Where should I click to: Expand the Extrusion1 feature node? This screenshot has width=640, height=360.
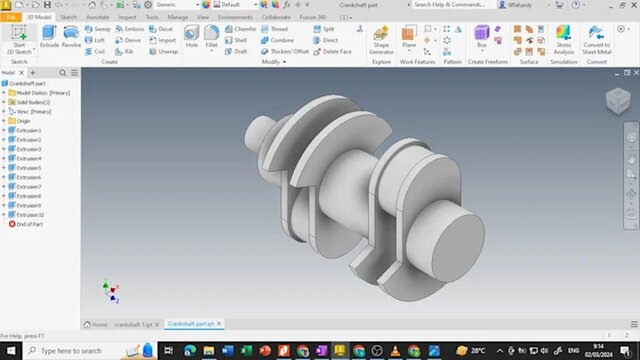[x=4, y=131]
